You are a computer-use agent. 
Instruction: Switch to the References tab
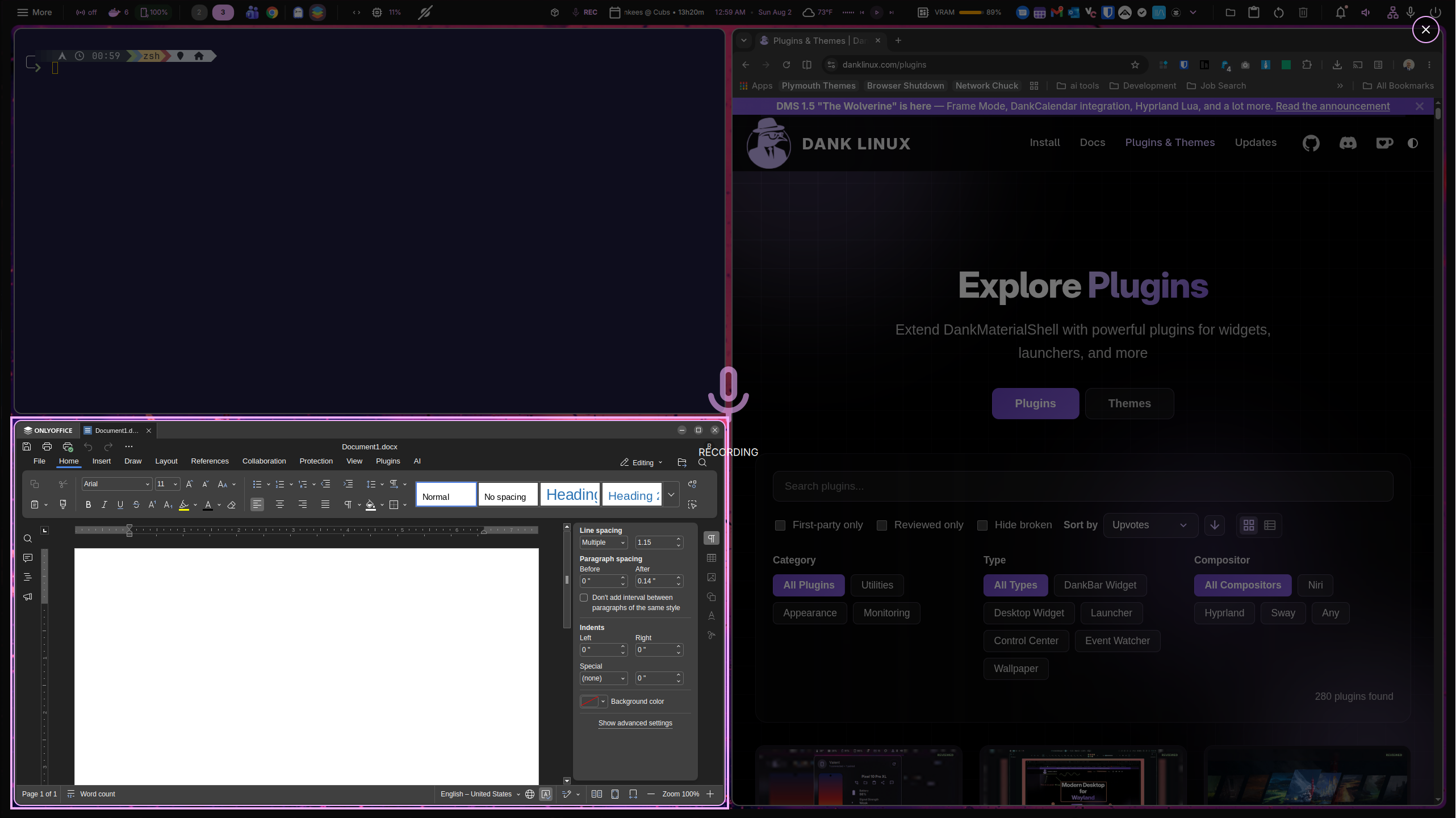pos(210,461)
